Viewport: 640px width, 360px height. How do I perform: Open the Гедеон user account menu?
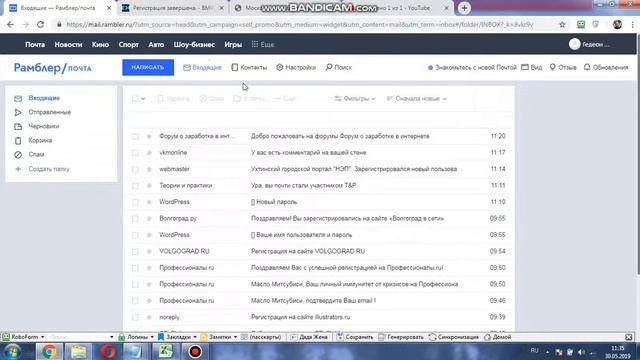point(590,44)
